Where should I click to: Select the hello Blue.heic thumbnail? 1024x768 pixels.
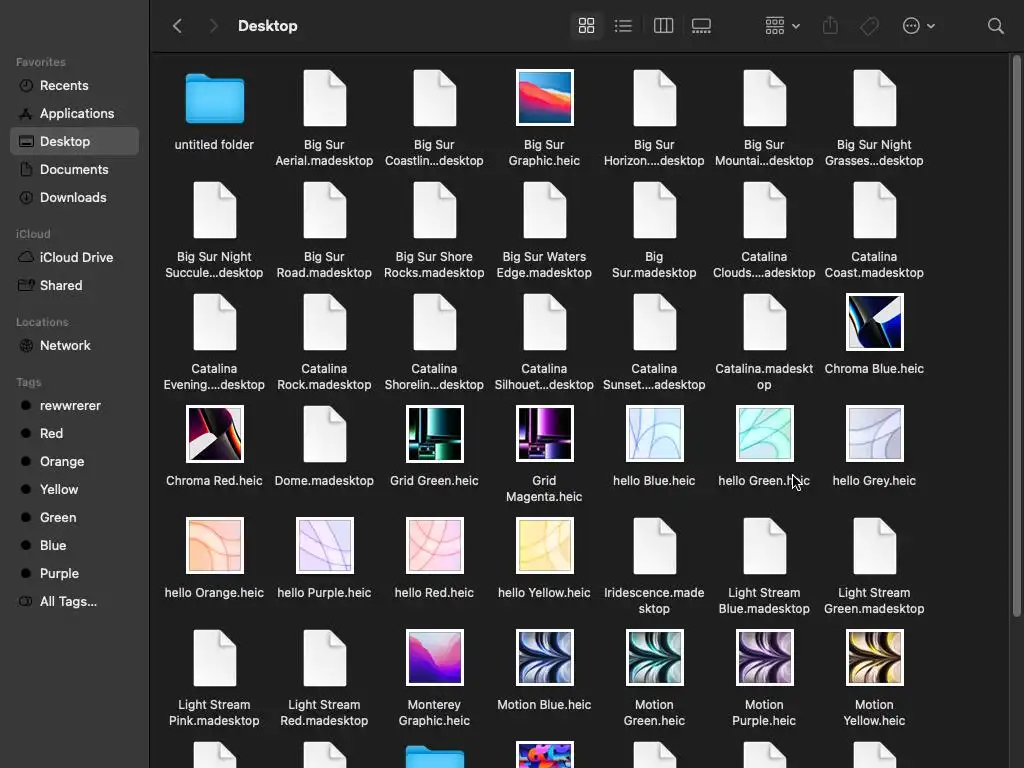point(654,434)
